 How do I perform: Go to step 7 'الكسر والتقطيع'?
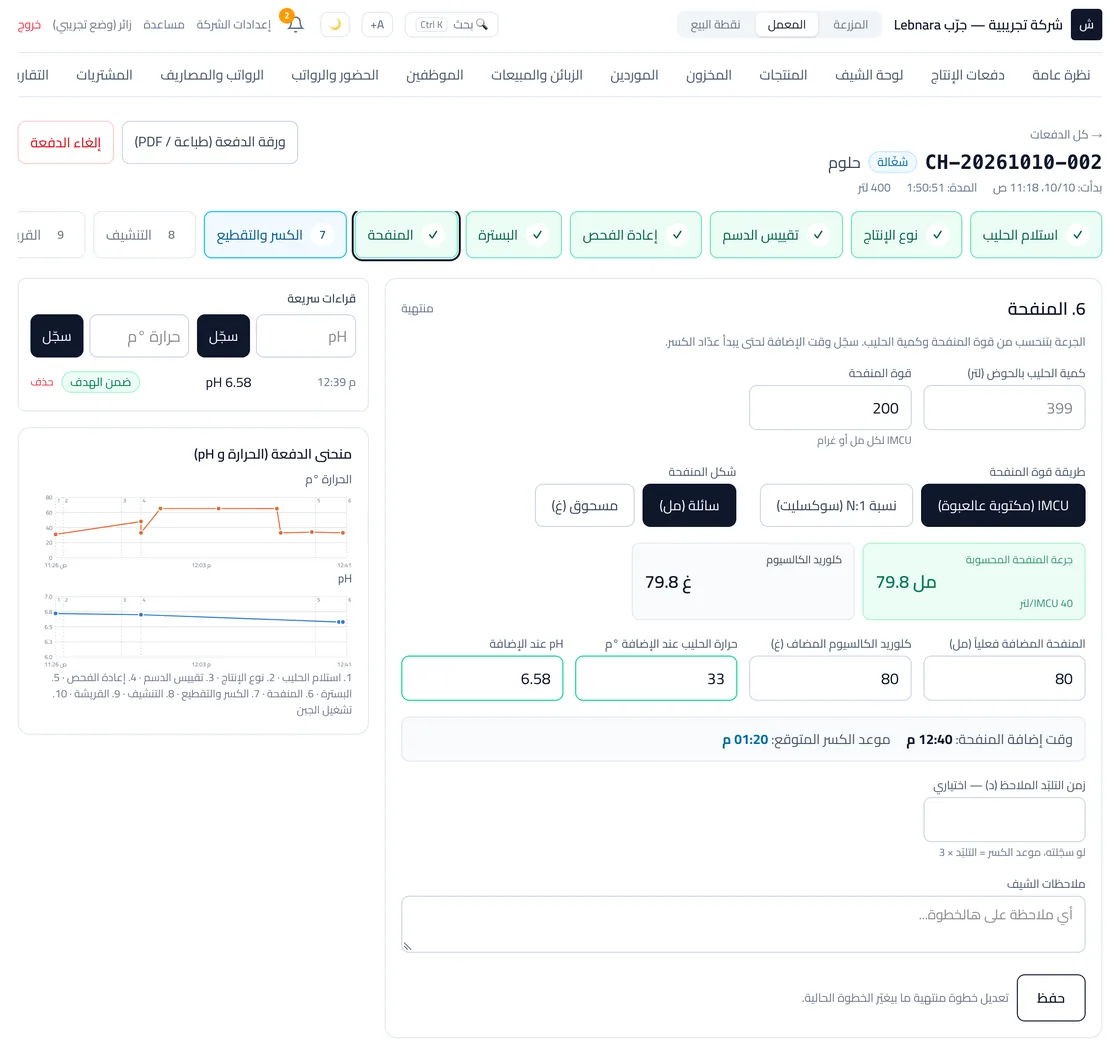275,234
